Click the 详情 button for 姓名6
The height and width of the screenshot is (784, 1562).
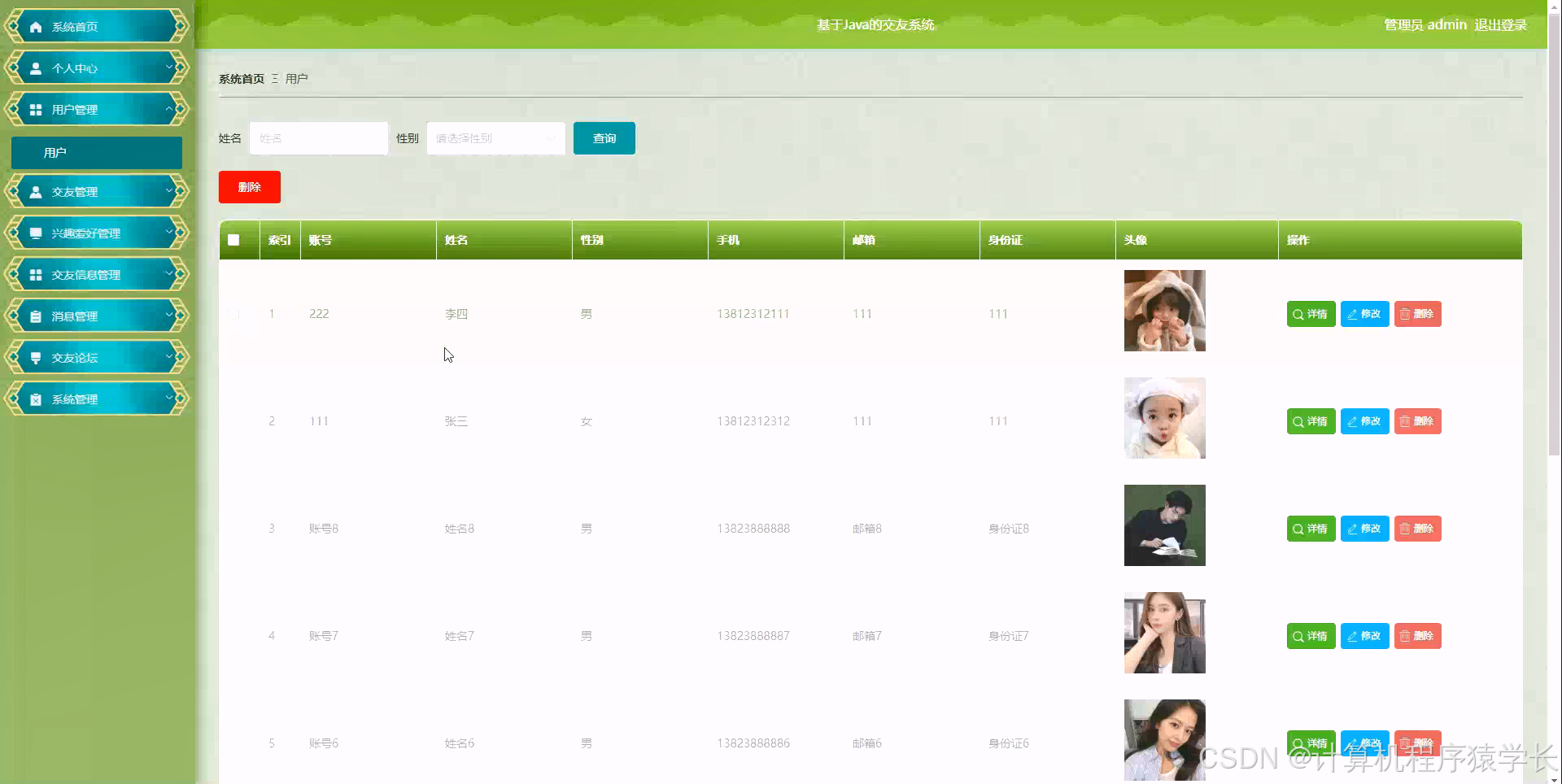(x=1311, y=743)
